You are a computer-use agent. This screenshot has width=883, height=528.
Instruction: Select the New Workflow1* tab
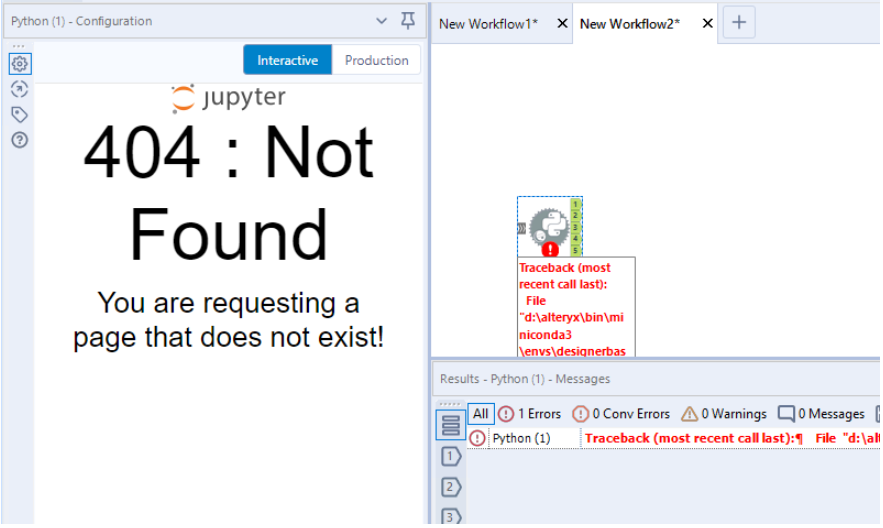(488, 24)
